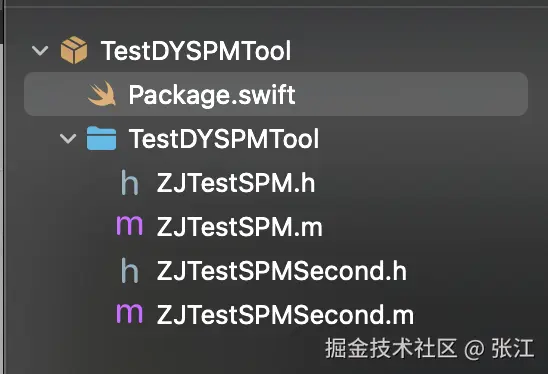Select the TestDYSPMTool folder name text
This screenshot has width=548, height=374.
click(x=224, y=138)
